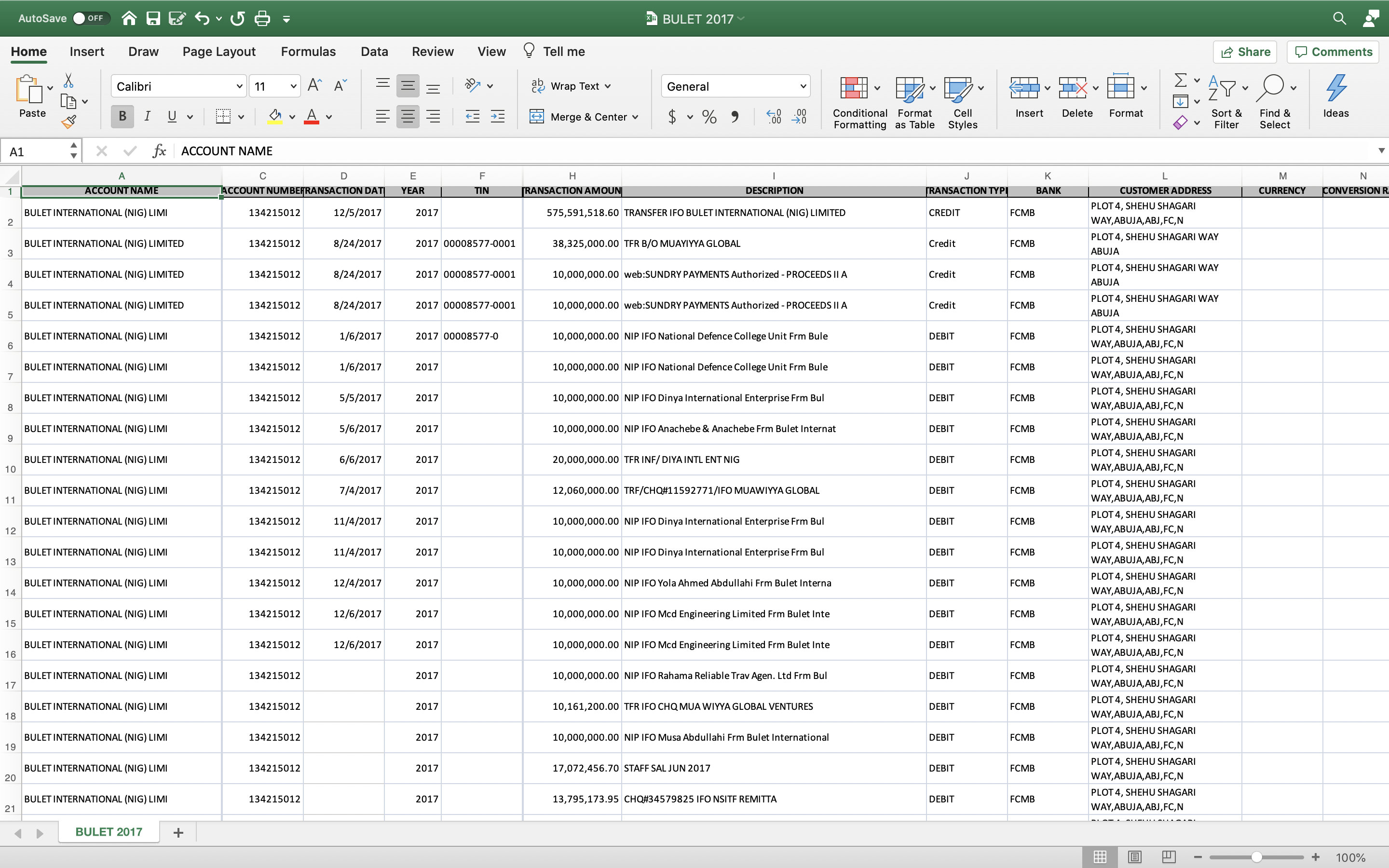
Task: Toggle middle vertical alignment
Action: (x=408, y=86)
